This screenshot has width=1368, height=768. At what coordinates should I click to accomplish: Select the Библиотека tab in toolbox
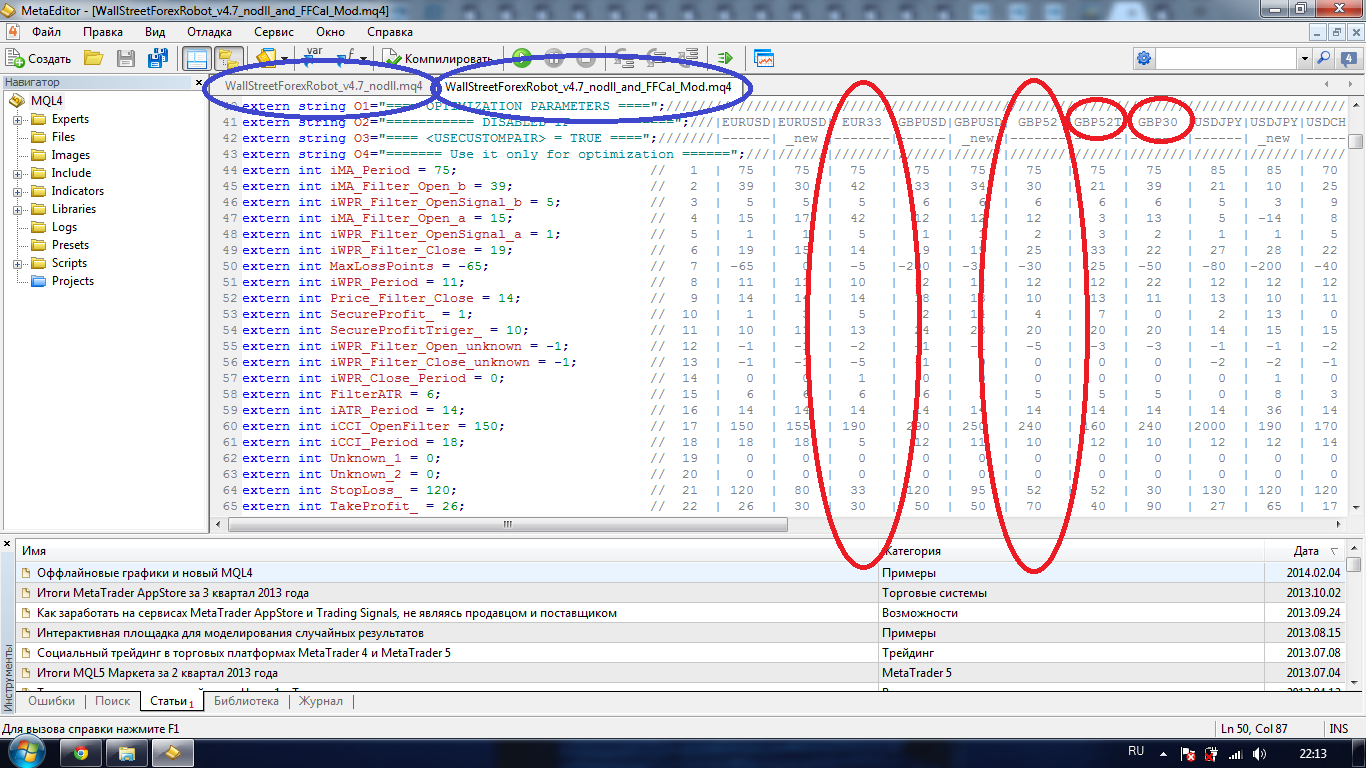coord(246,701)
